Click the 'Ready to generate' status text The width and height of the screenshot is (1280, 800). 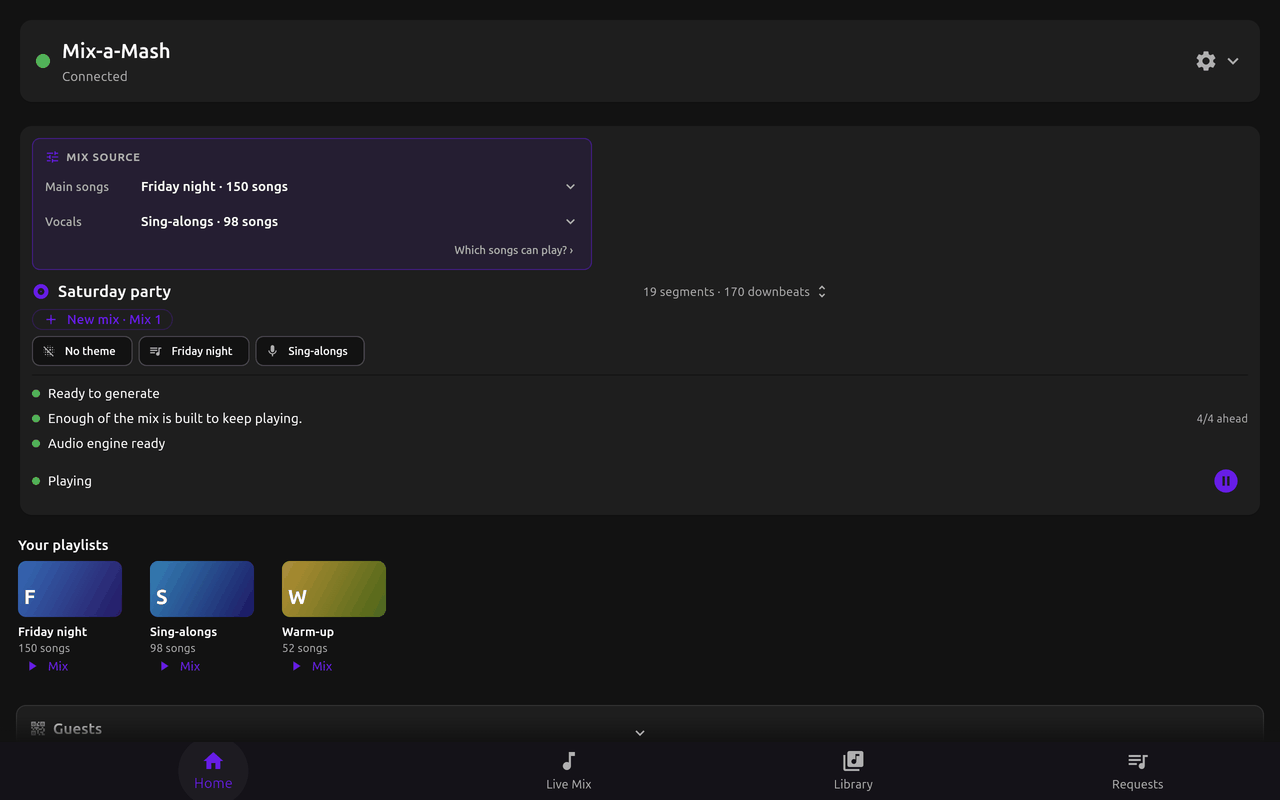coord(104,394)
